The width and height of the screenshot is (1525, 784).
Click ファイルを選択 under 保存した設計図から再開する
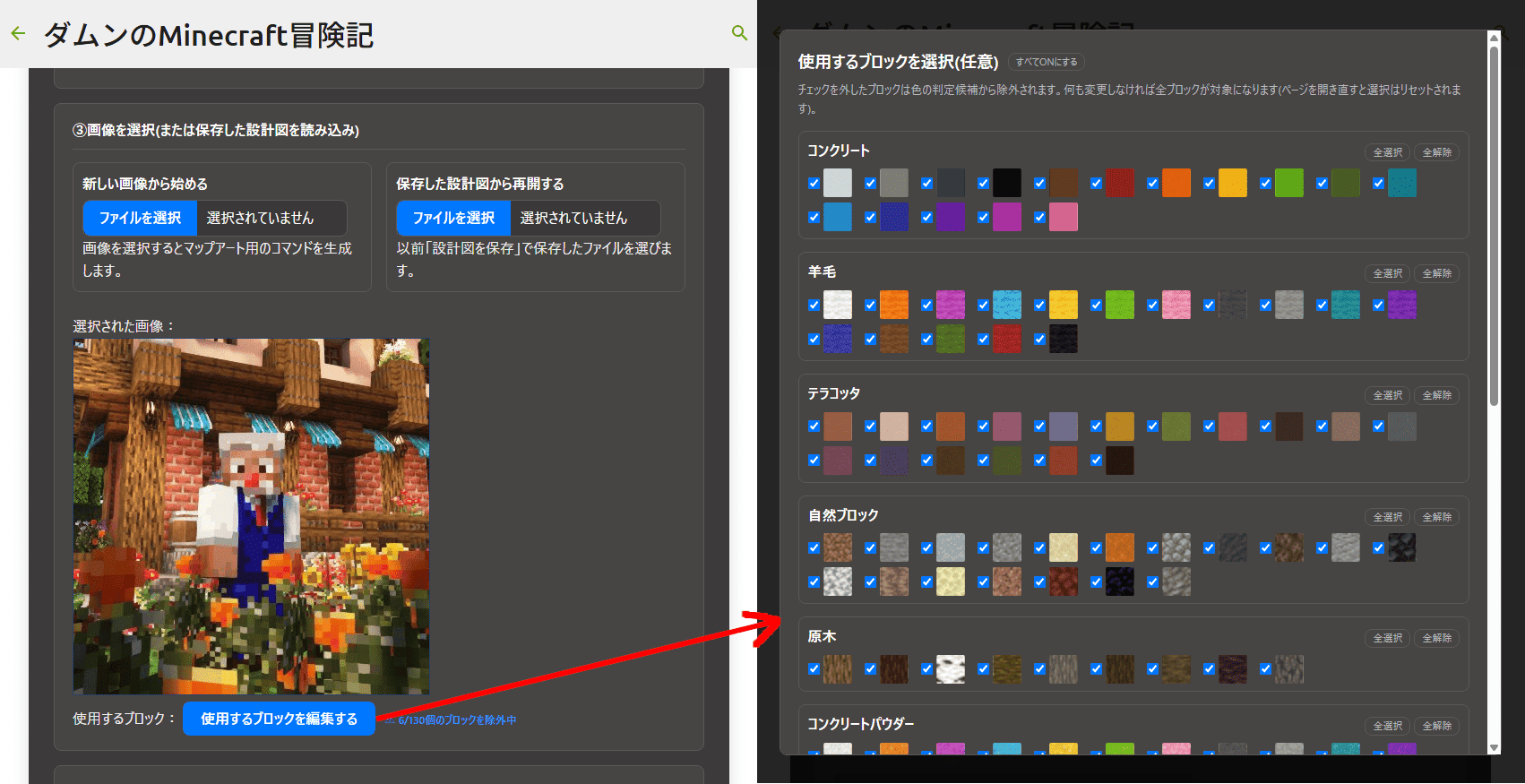click(453, 218)
